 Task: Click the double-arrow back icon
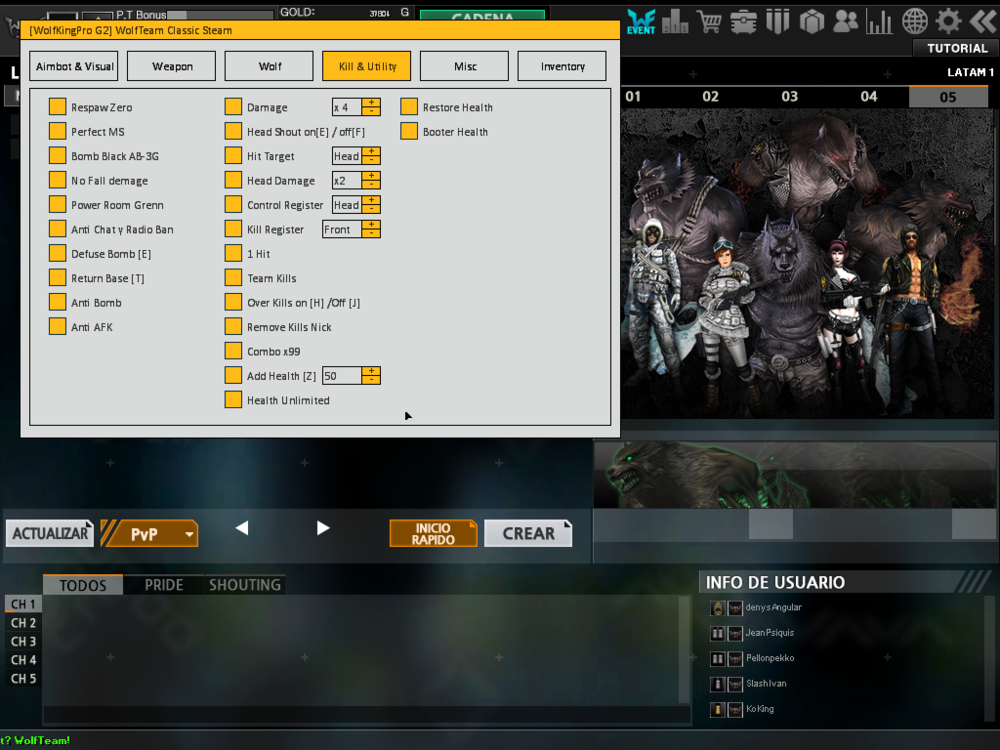click(982, 21)
